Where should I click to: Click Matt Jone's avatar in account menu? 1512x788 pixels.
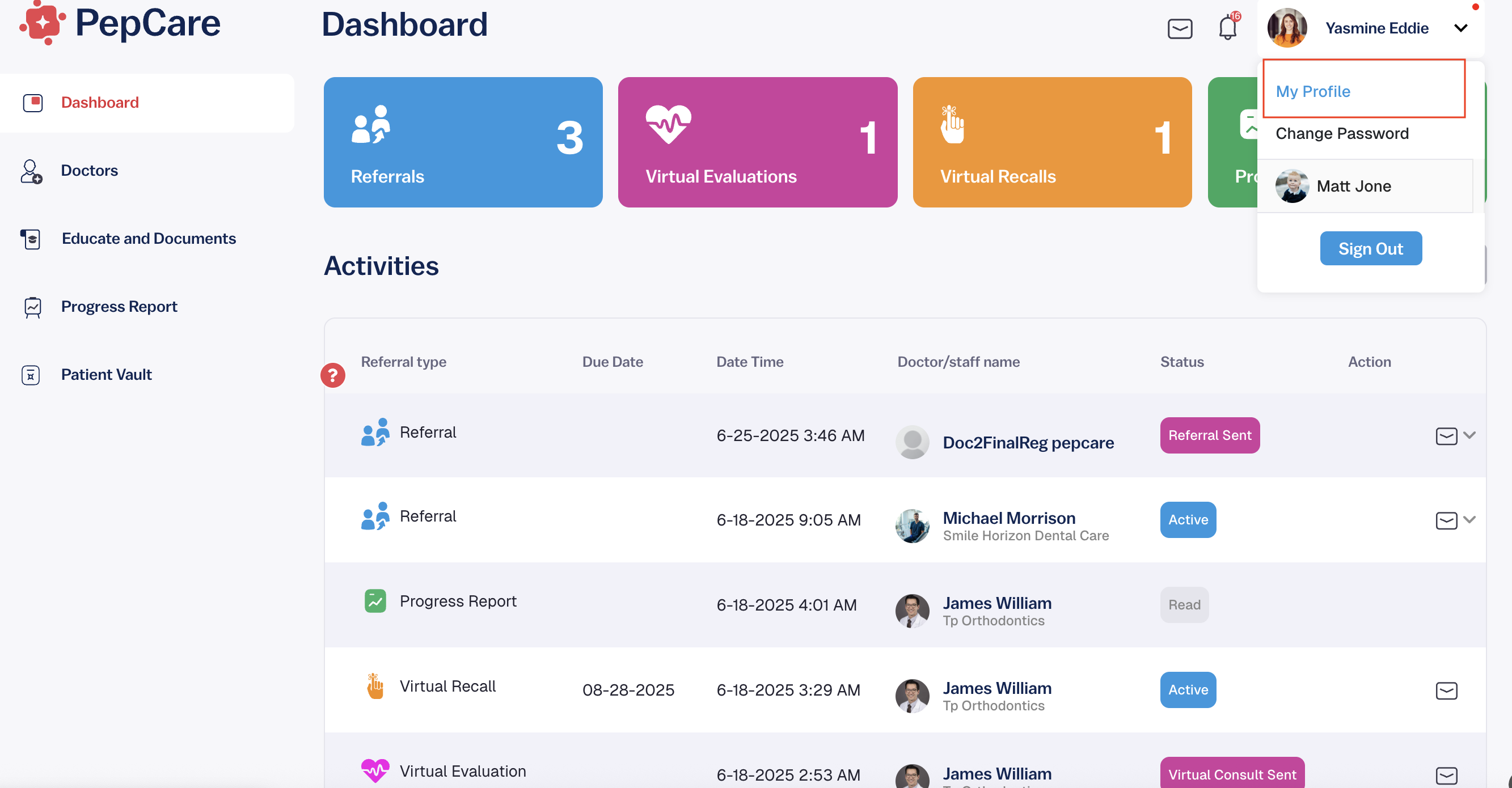[x=1291, y=186]
